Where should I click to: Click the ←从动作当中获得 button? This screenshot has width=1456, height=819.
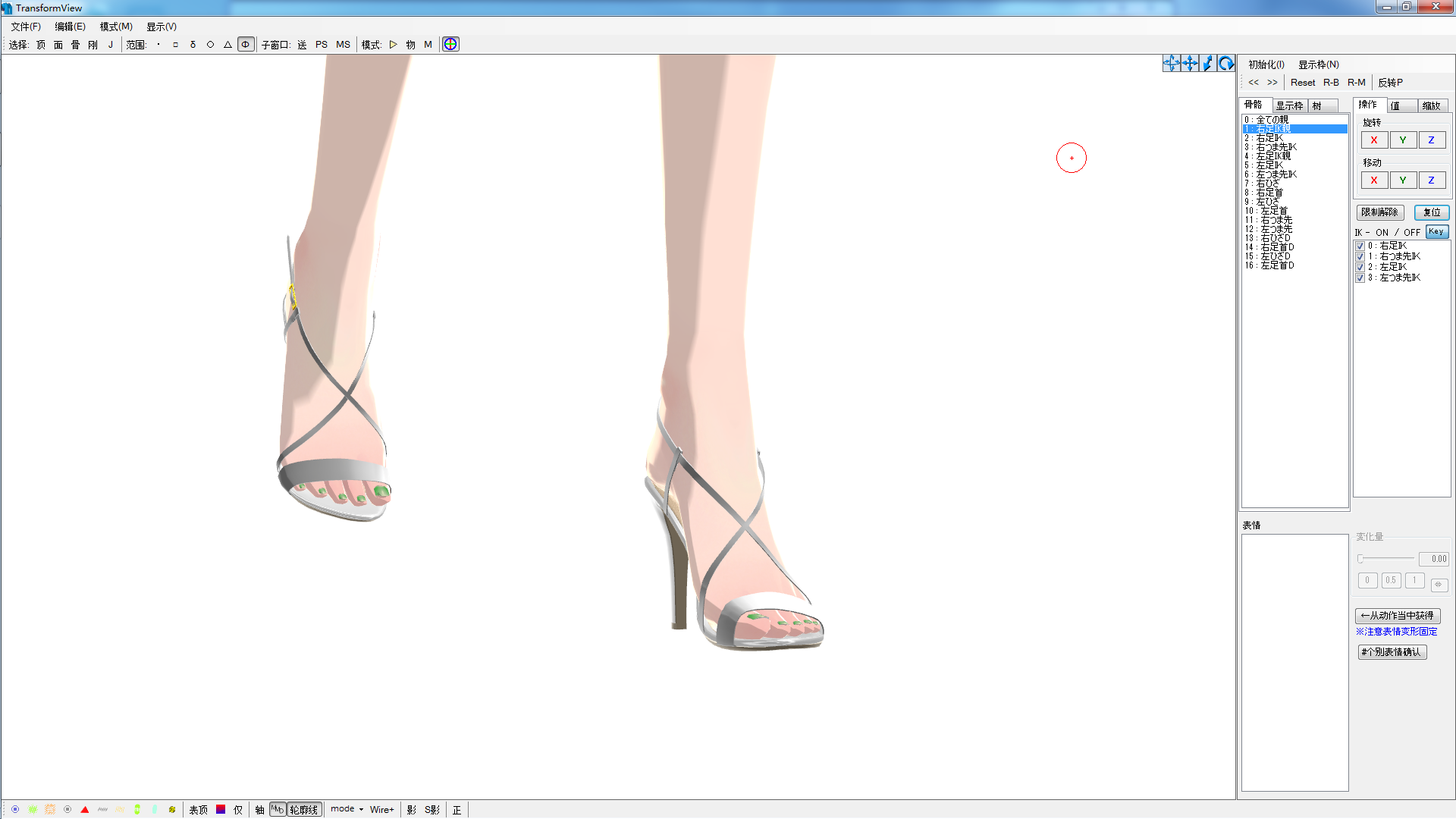(1398, 616)
